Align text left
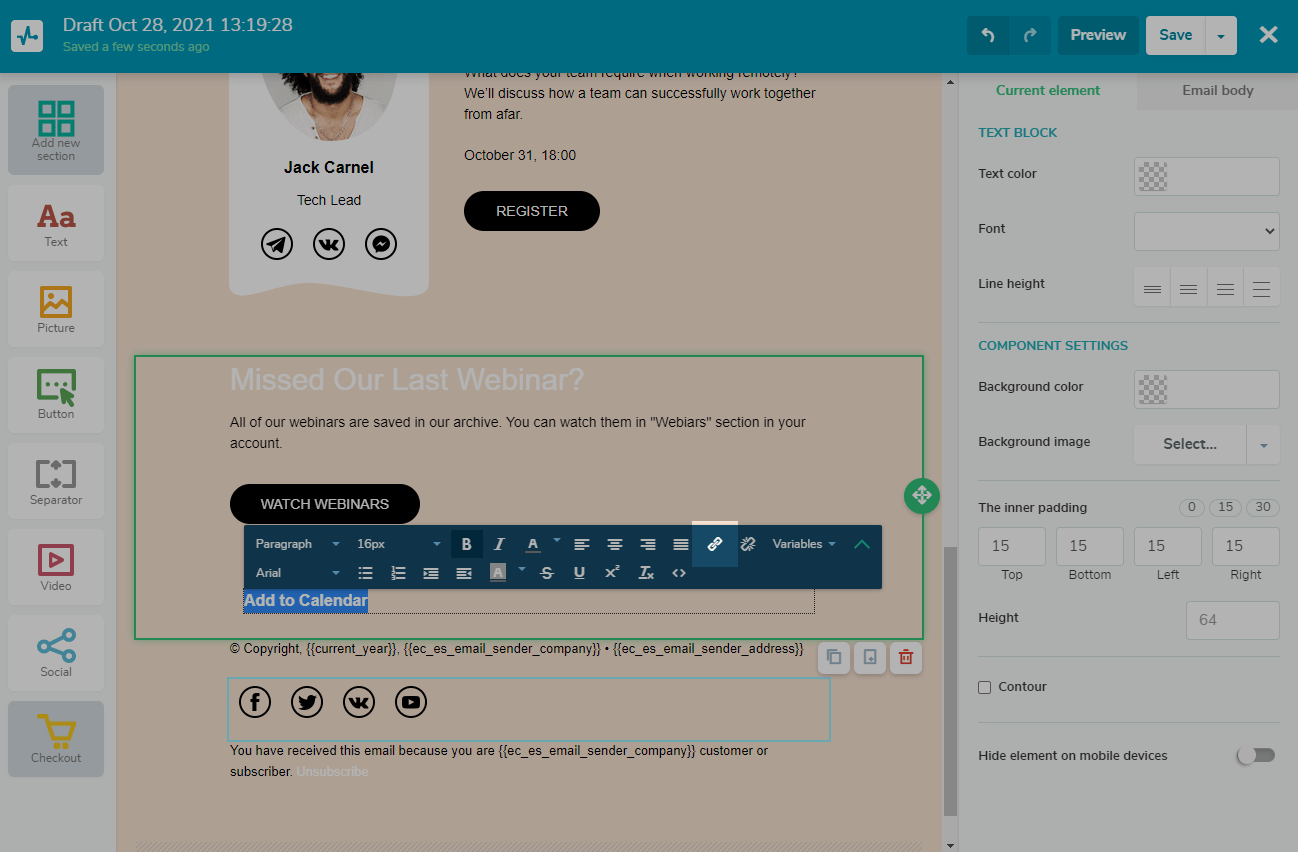Image resolution: width=1298 pixels, height=852 pixels. (x=581, y=544)
